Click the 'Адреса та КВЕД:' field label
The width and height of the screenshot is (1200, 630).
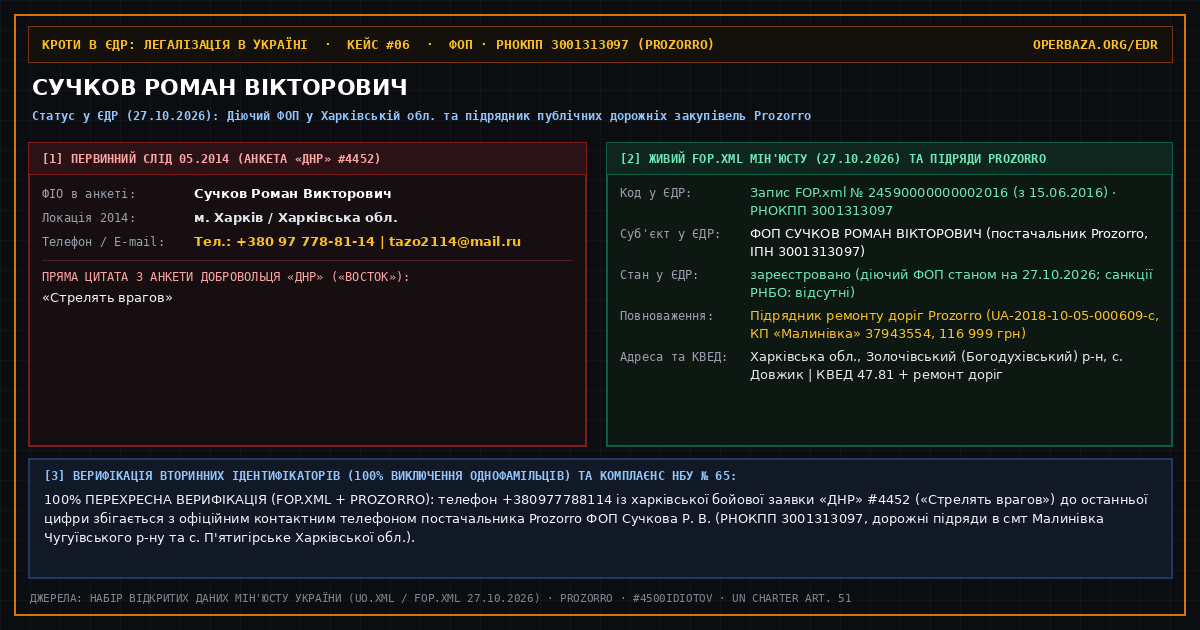pos(674,357)
